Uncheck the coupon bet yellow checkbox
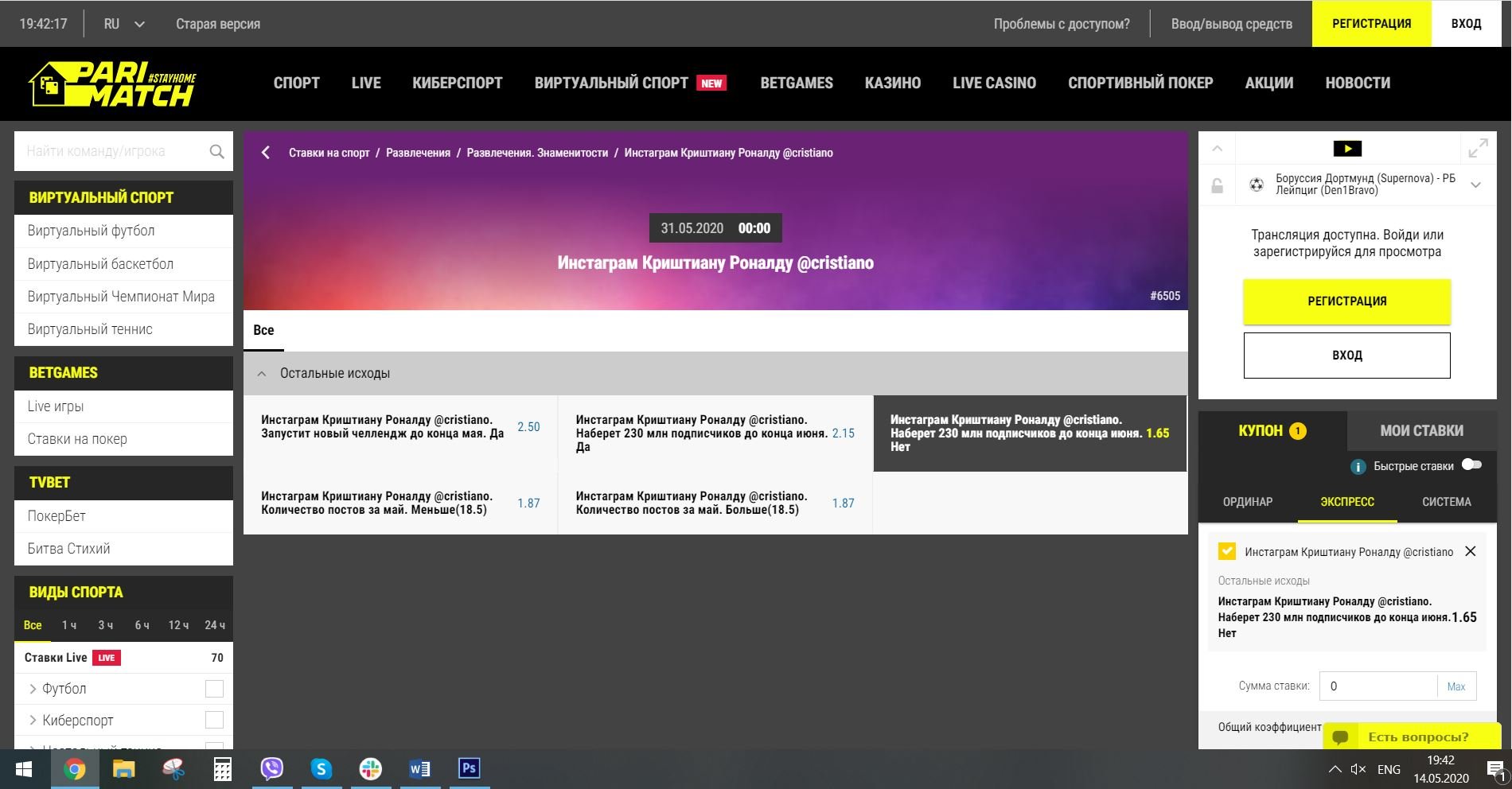Screen dimensions: 1512x789 pos(1227,551)
